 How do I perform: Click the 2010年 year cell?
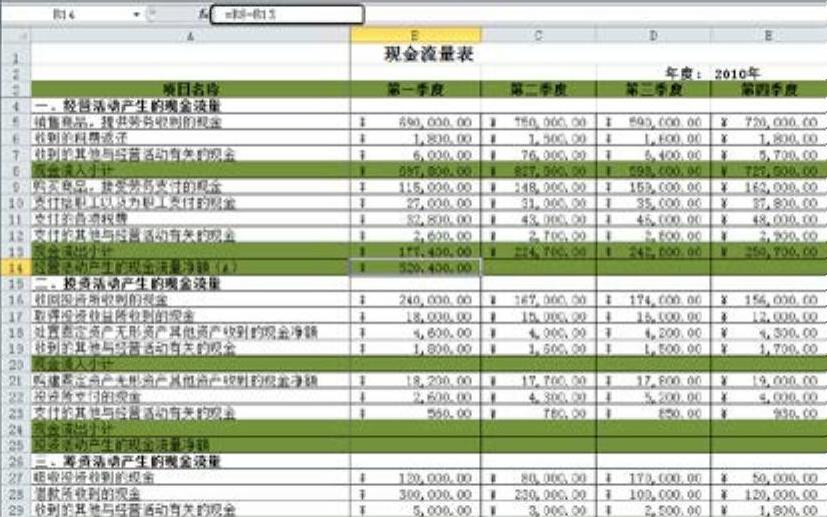(x=768, y=73)
